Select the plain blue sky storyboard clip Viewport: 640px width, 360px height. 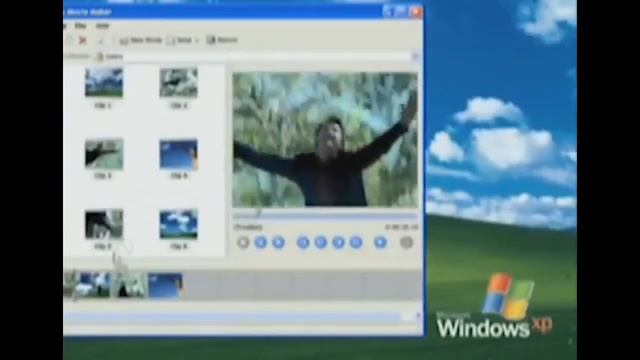(x=165, y=285)
